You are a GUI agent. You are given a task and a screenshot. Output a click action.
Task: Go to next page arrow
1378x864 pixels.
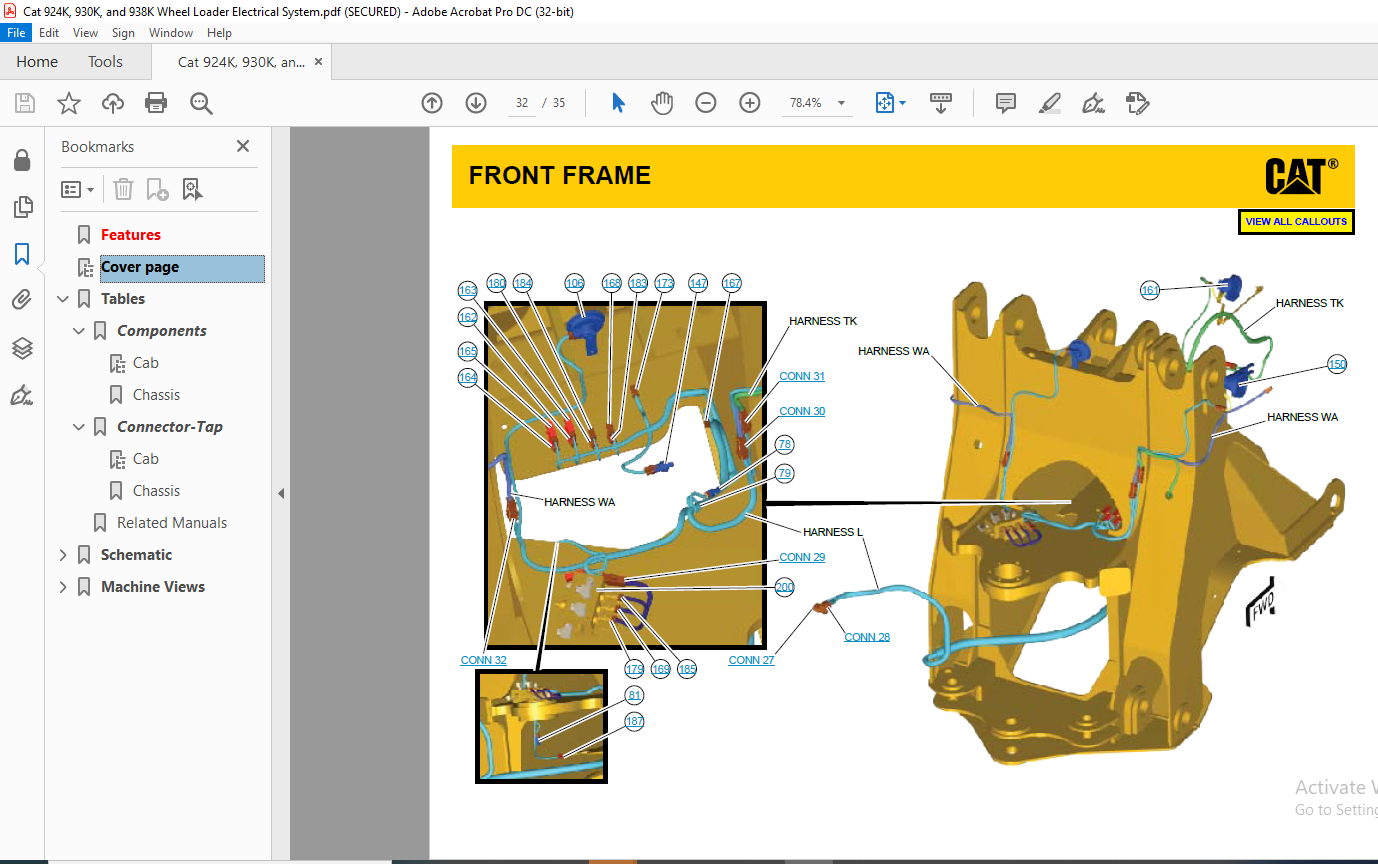point(476,103)
